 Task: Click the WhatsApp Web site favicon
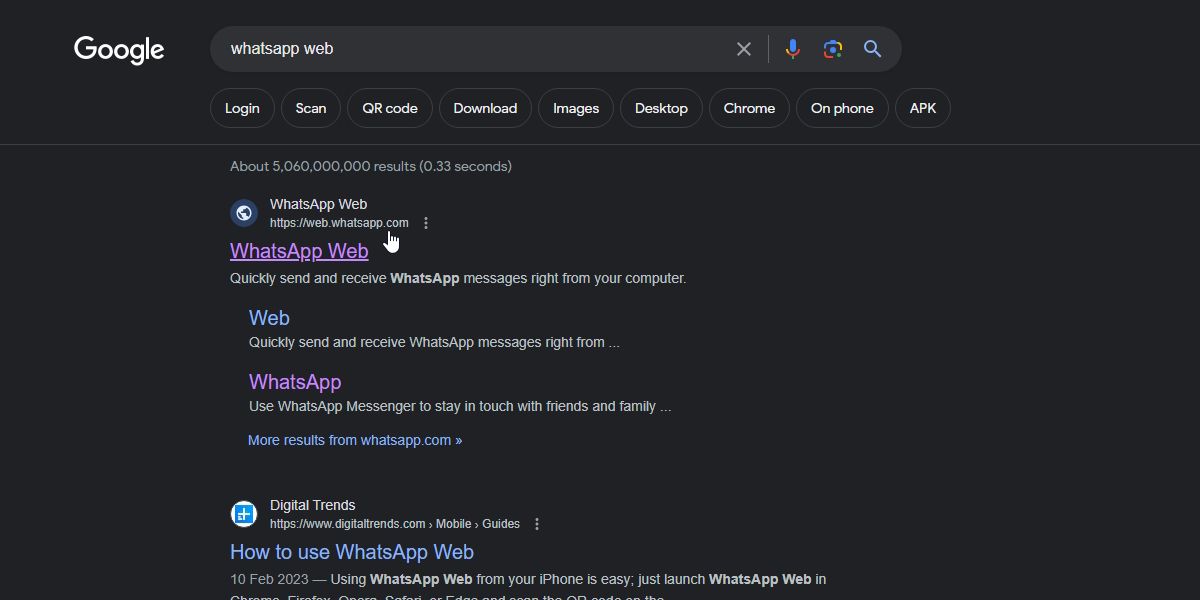point(244,212)
